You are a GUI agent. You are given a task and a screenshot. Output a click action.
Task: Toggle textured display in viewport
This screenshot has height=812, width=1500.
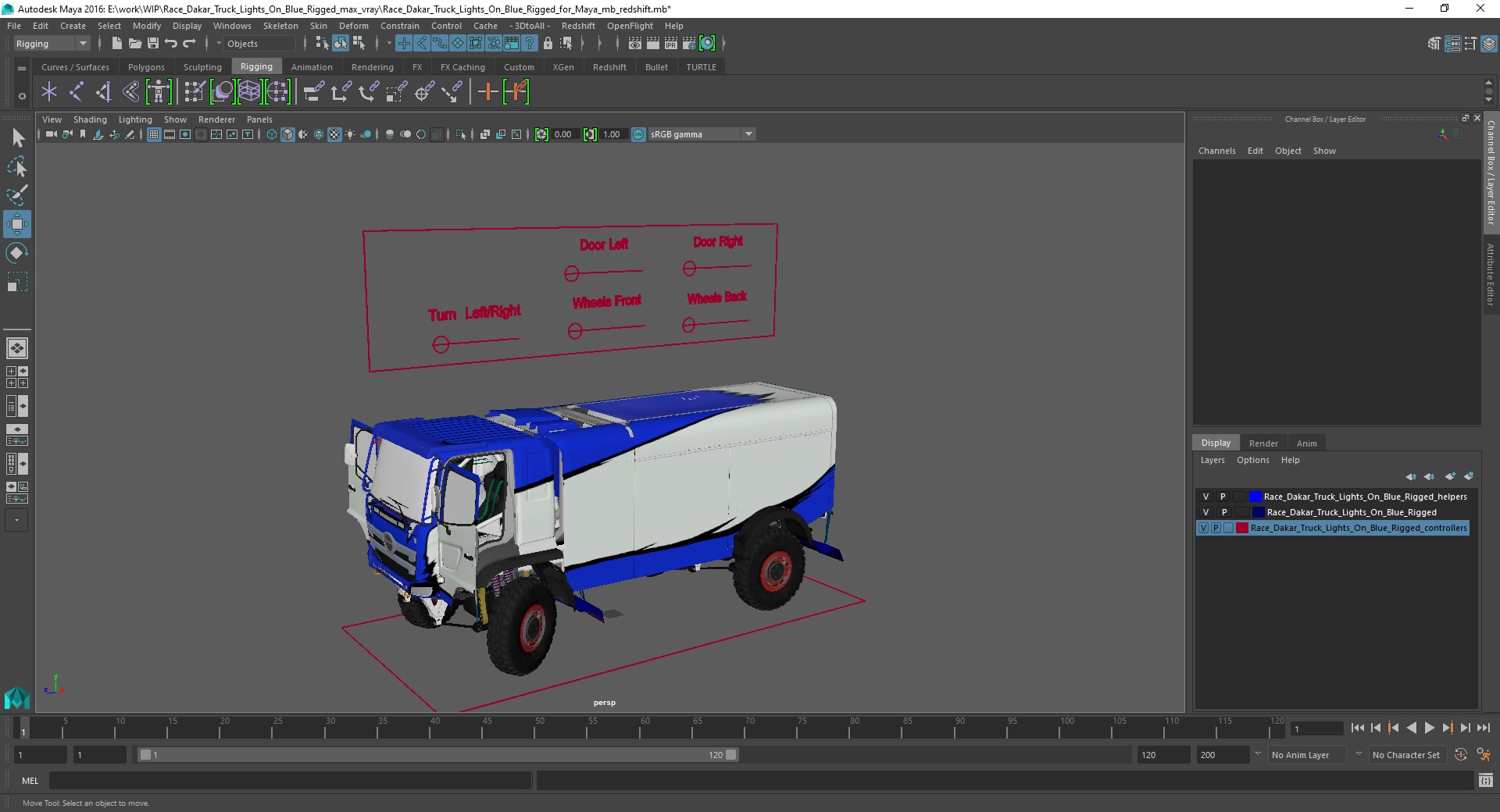[334, 134]
